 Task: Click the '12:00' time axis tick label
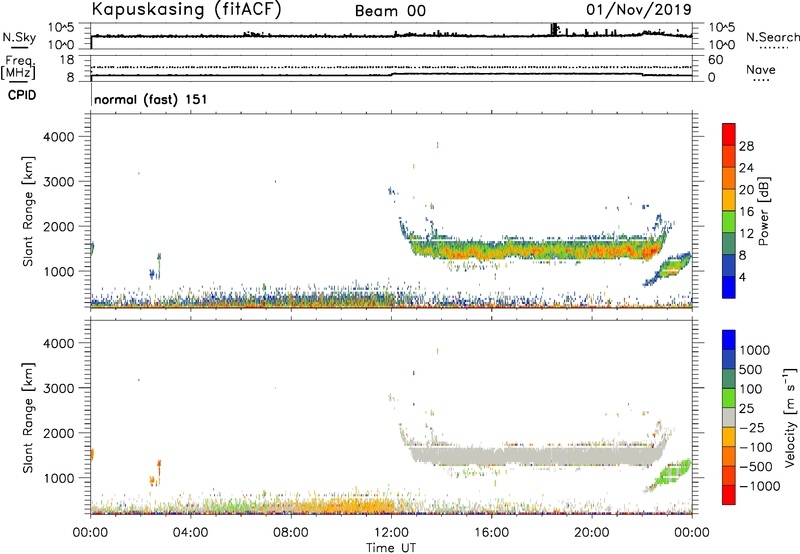click(x=391, y=533)
